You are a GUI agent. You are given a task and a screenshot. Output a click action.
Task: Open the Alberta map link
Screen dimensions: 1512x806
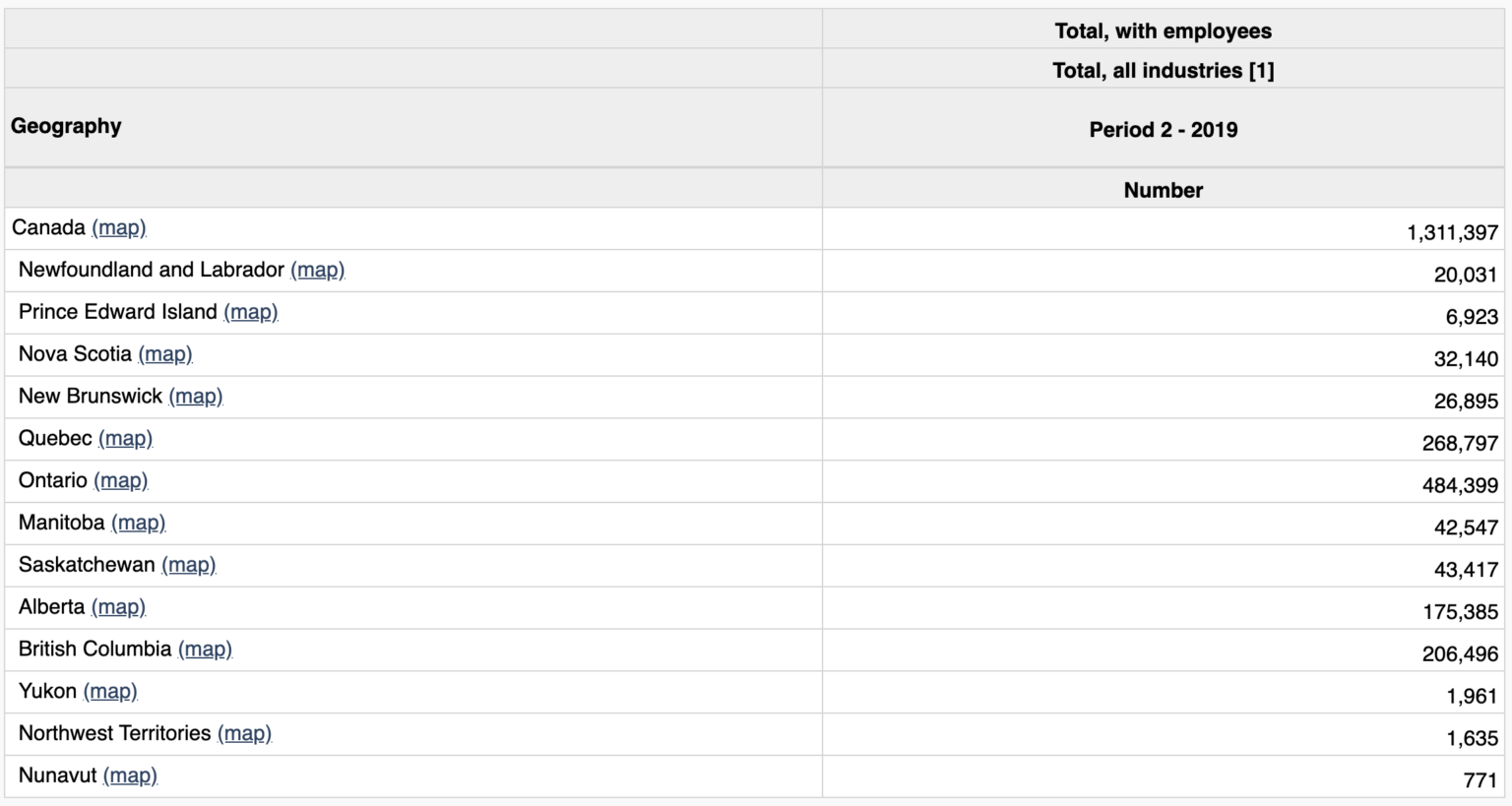tap(119, 607)
